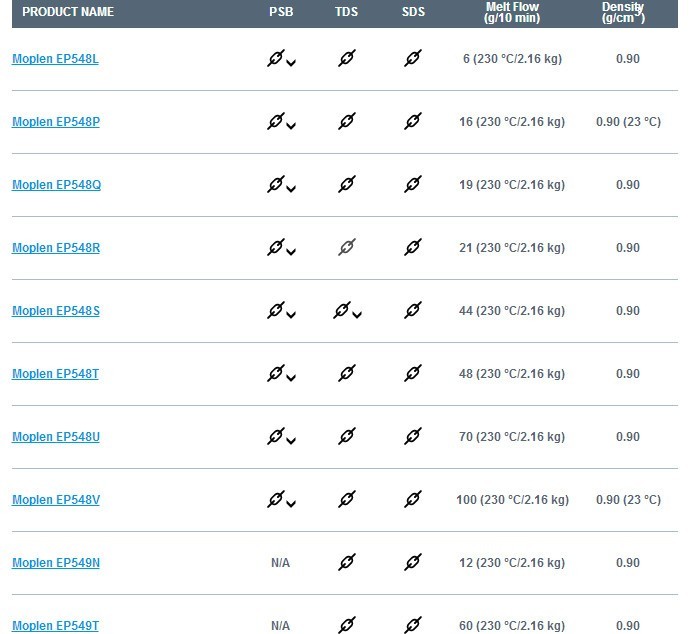This screenshot has width=694, height=634.
Task: Open PSB link icon for Moplen EP548U
Action: point(275,436)
